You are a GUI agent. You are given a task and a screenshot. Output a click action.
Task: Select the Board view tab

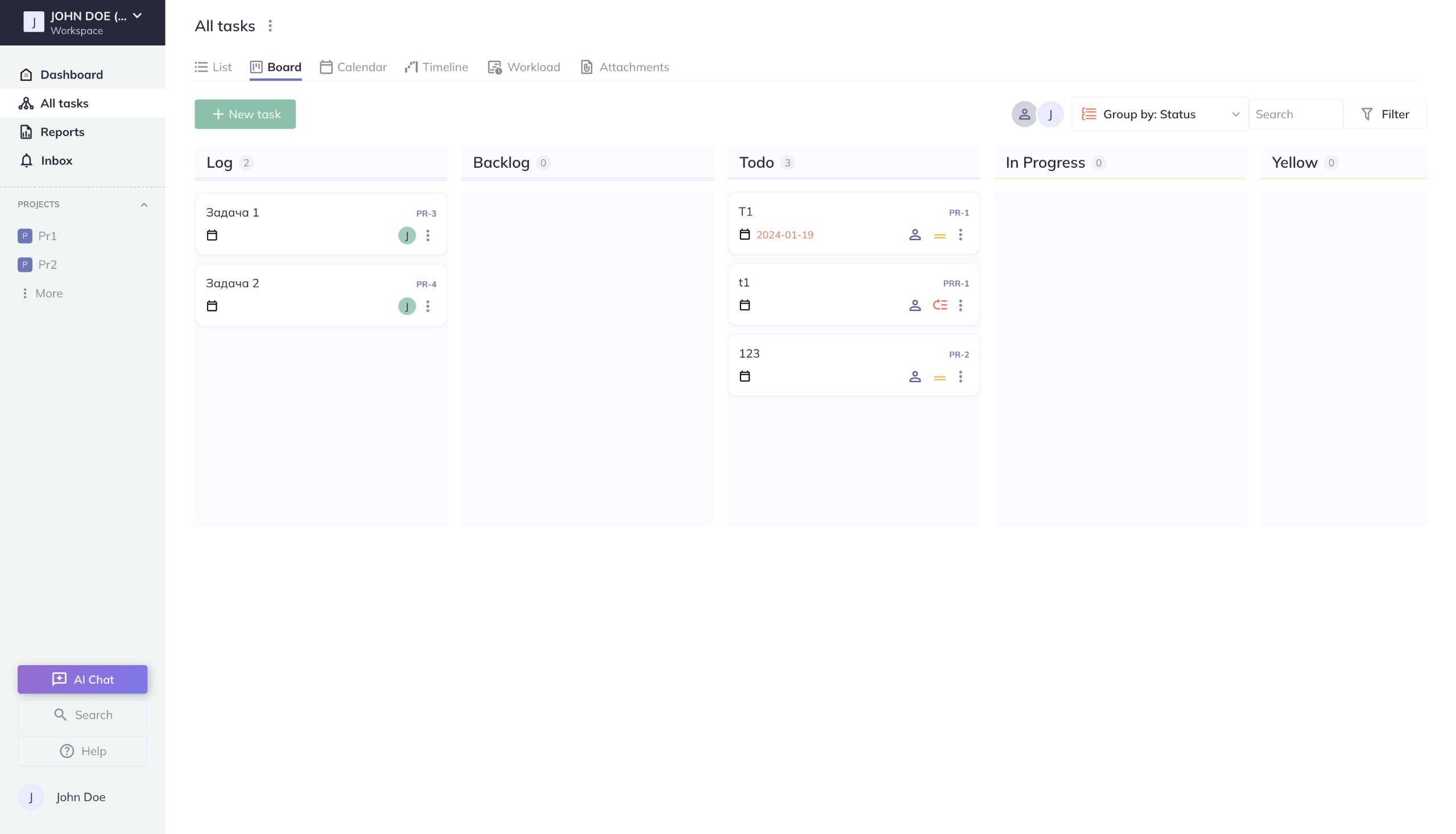(x=276, y=67)
